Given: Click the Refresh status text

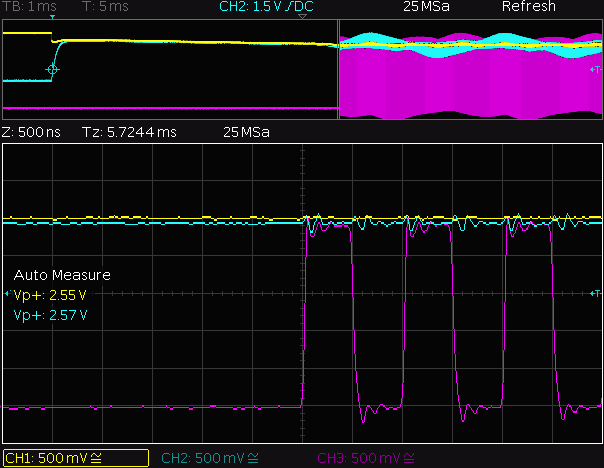Looking at the screenshot, I should (x=528, y=6).
